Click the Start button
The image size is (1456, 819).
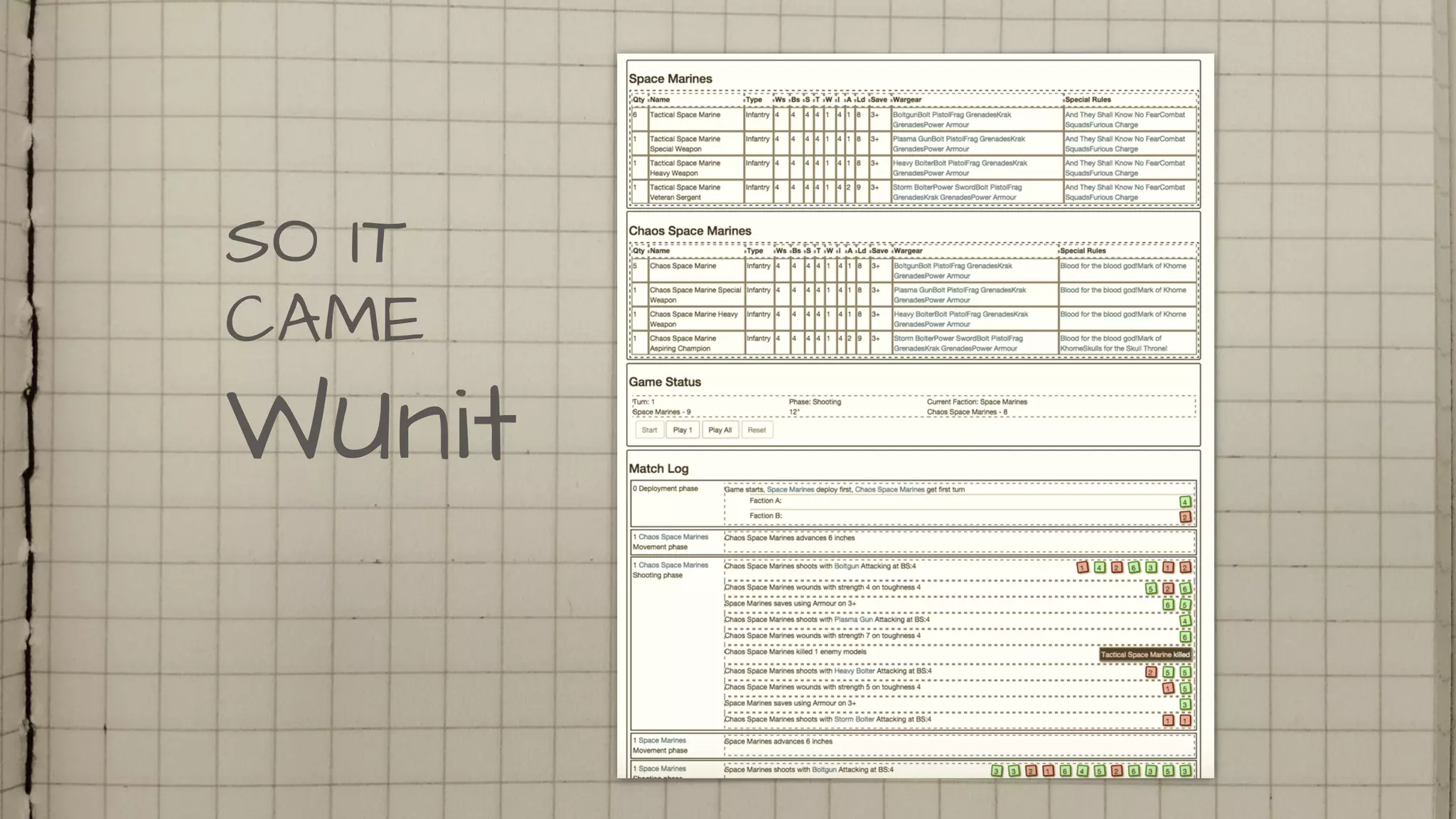pos(649,430)
